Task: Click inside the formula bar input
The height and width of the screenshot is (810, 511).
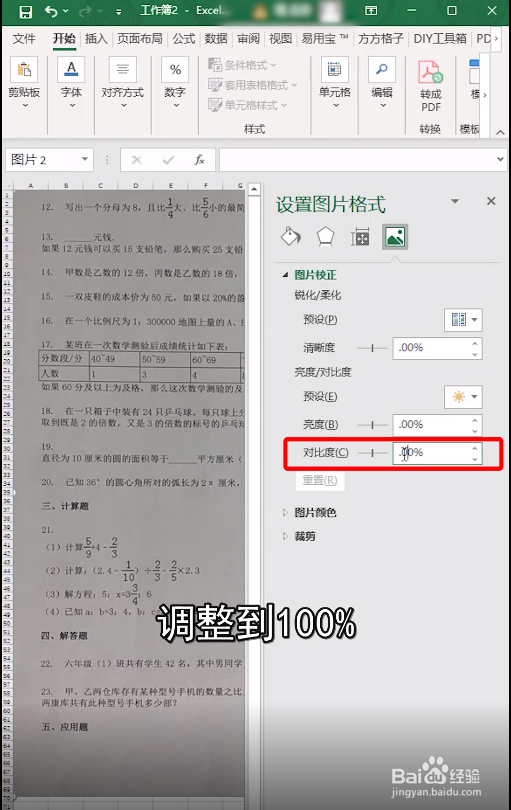Action: pos(357,160)
